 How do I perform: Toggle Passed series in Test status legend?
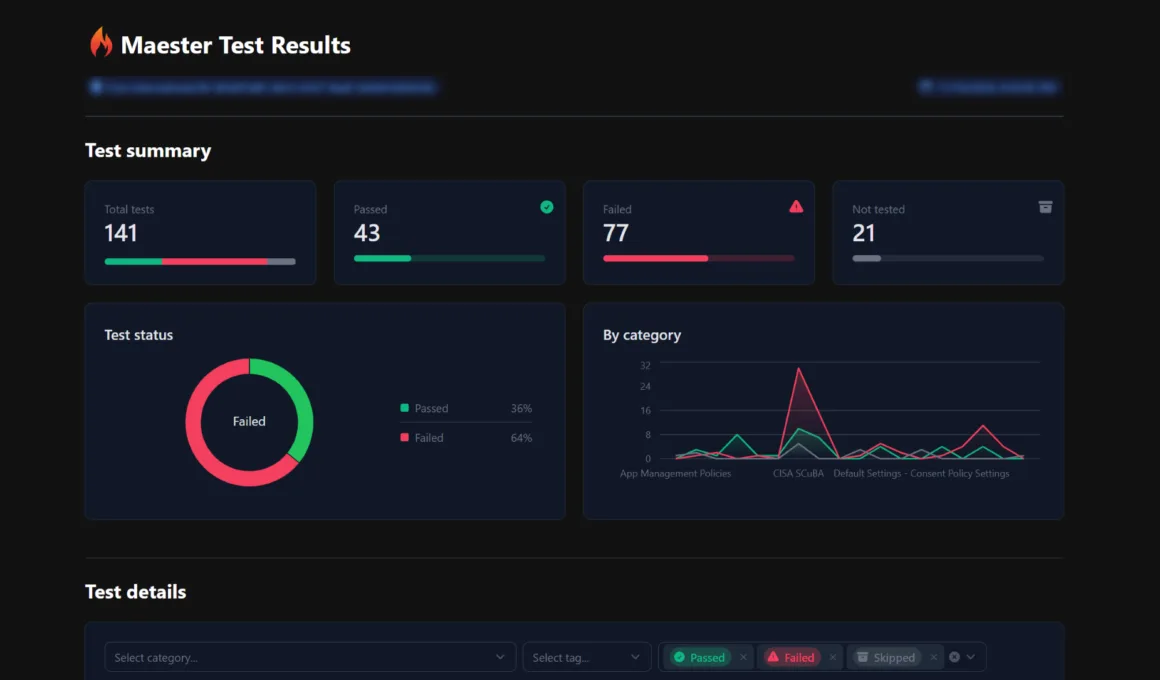(425, 408)
